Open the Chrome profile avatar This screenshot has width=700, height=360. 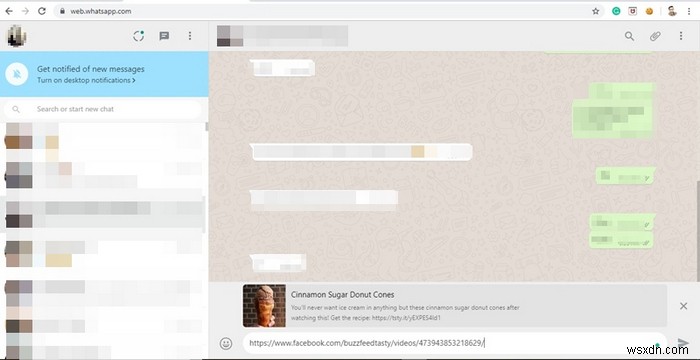[x=672, y=11]
